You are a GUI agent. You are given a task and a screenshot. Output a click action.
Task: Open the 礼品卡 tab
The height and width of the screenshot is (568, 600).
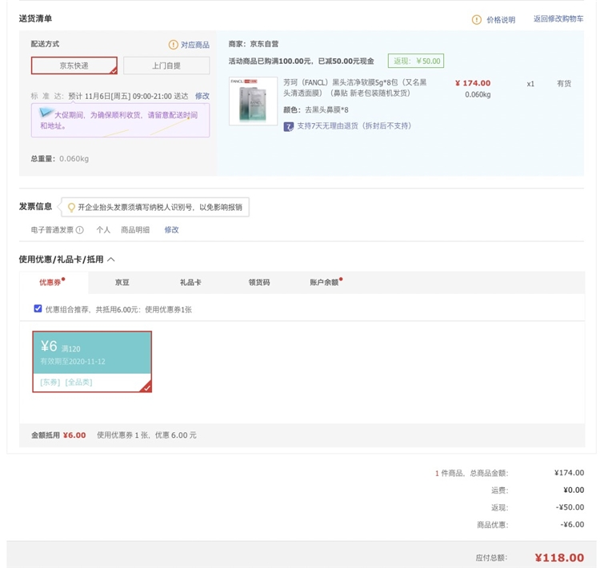point(190,283)
